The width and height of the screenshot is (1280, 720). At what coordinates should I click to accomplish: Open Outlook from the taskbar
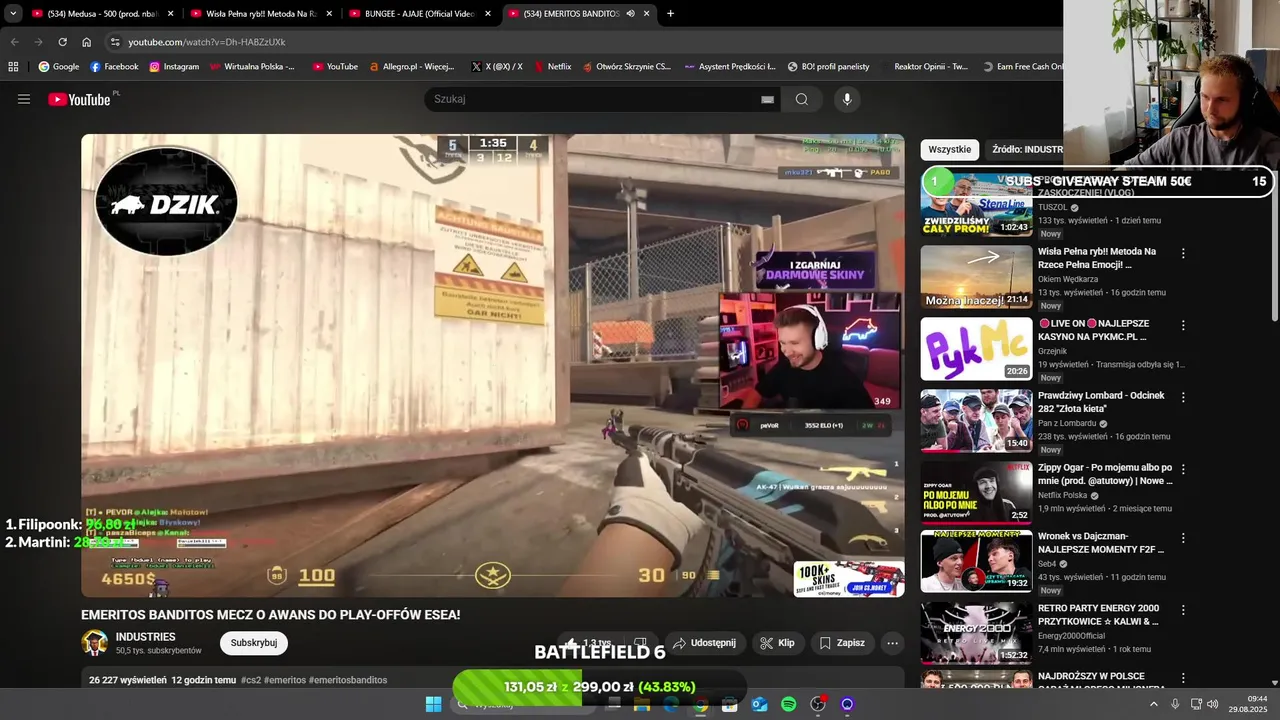tap(759, 704)
